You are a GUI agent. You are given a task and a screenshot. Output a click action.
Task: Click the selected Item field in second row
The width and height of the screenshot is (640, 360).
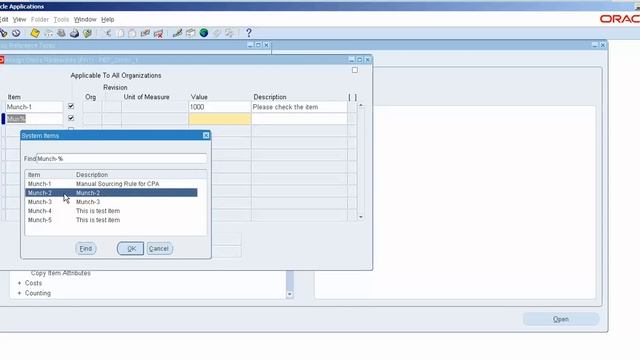point(34,119)
